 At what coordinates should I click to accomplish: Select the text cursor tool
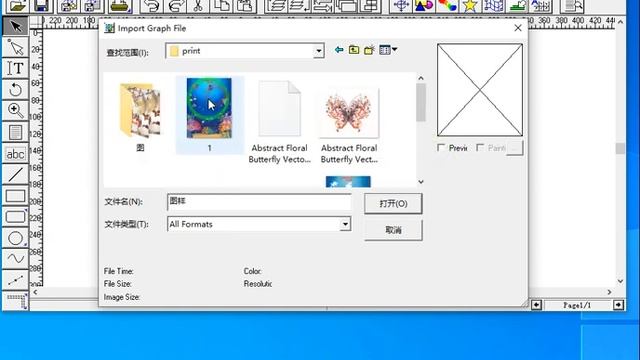(x=16, y=68)
